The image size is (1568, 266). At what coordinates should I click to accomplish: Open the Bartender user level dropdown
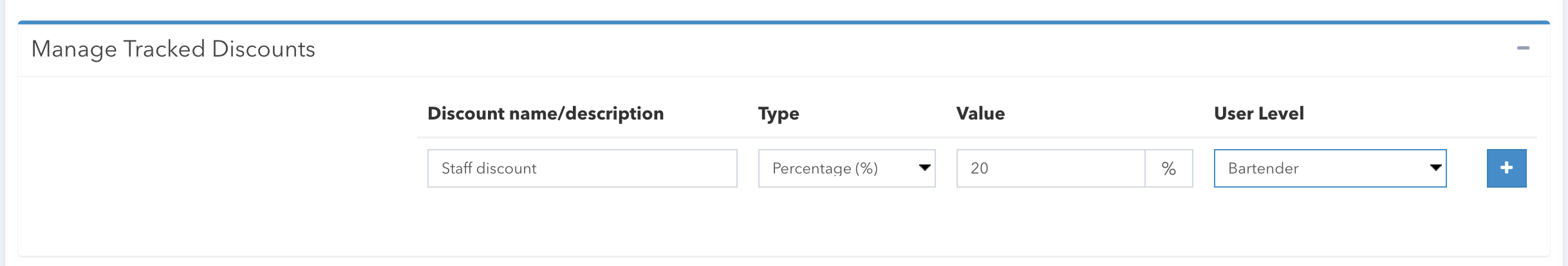[1330, 168]
